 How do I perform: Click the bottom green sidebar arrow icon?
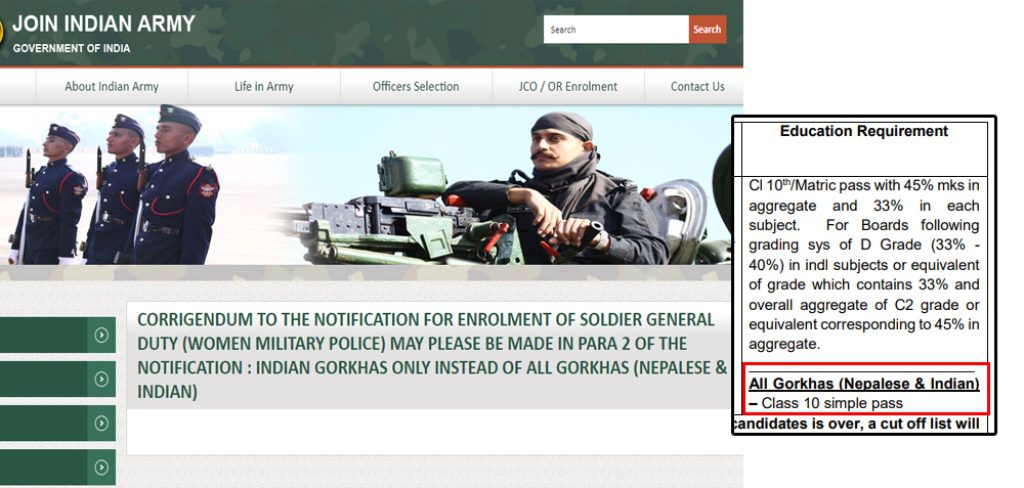pyautogui.click(x=101, y=467)
